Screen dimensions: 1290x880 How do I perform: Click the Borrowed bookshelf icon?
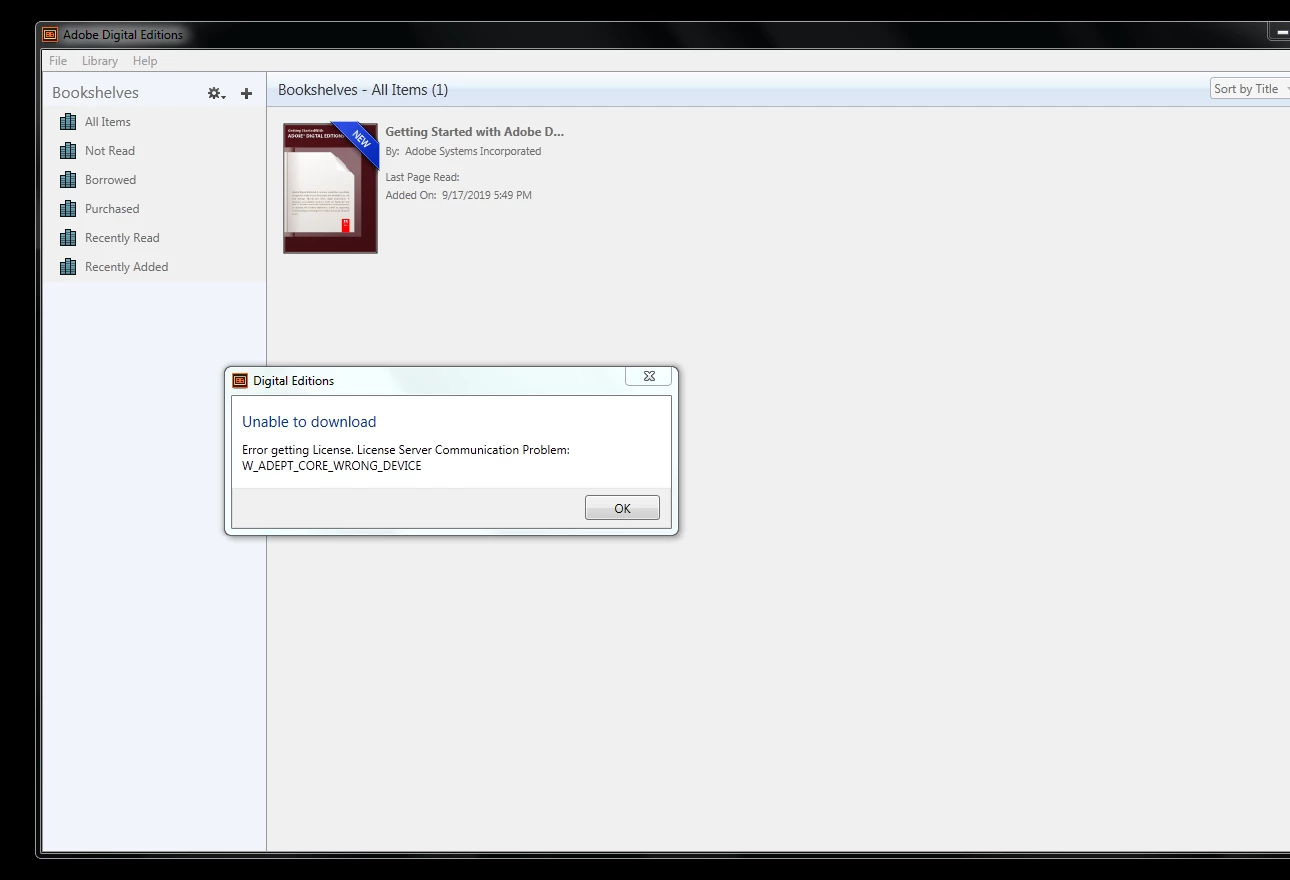68,180
